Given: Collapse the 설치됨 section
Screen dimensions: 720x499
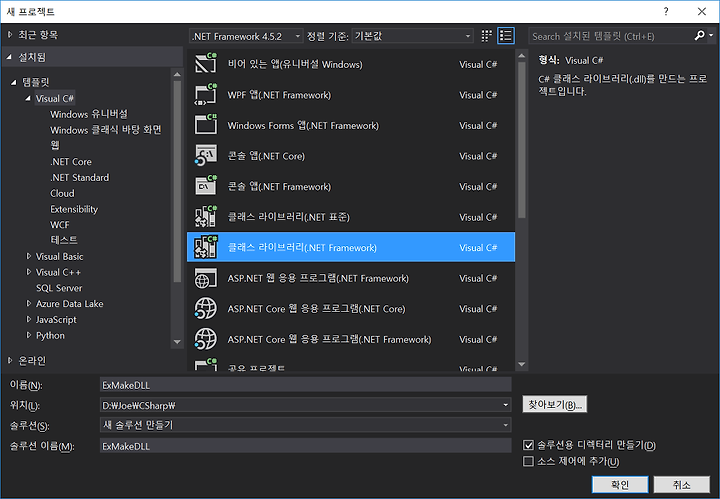Looking at the screenshot, I should point(9,57).
